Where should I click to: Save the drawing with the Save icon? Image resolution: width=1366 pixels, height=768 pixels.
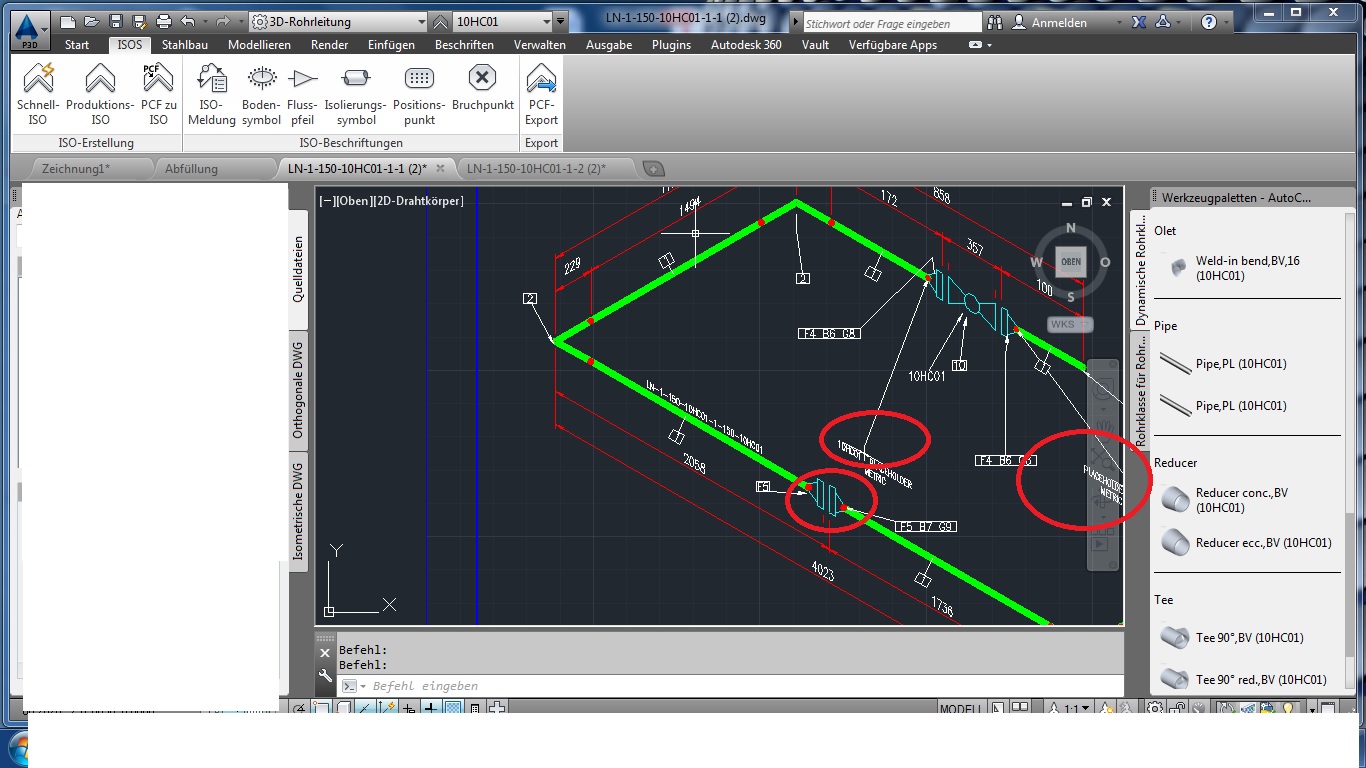tap(116, 21)
